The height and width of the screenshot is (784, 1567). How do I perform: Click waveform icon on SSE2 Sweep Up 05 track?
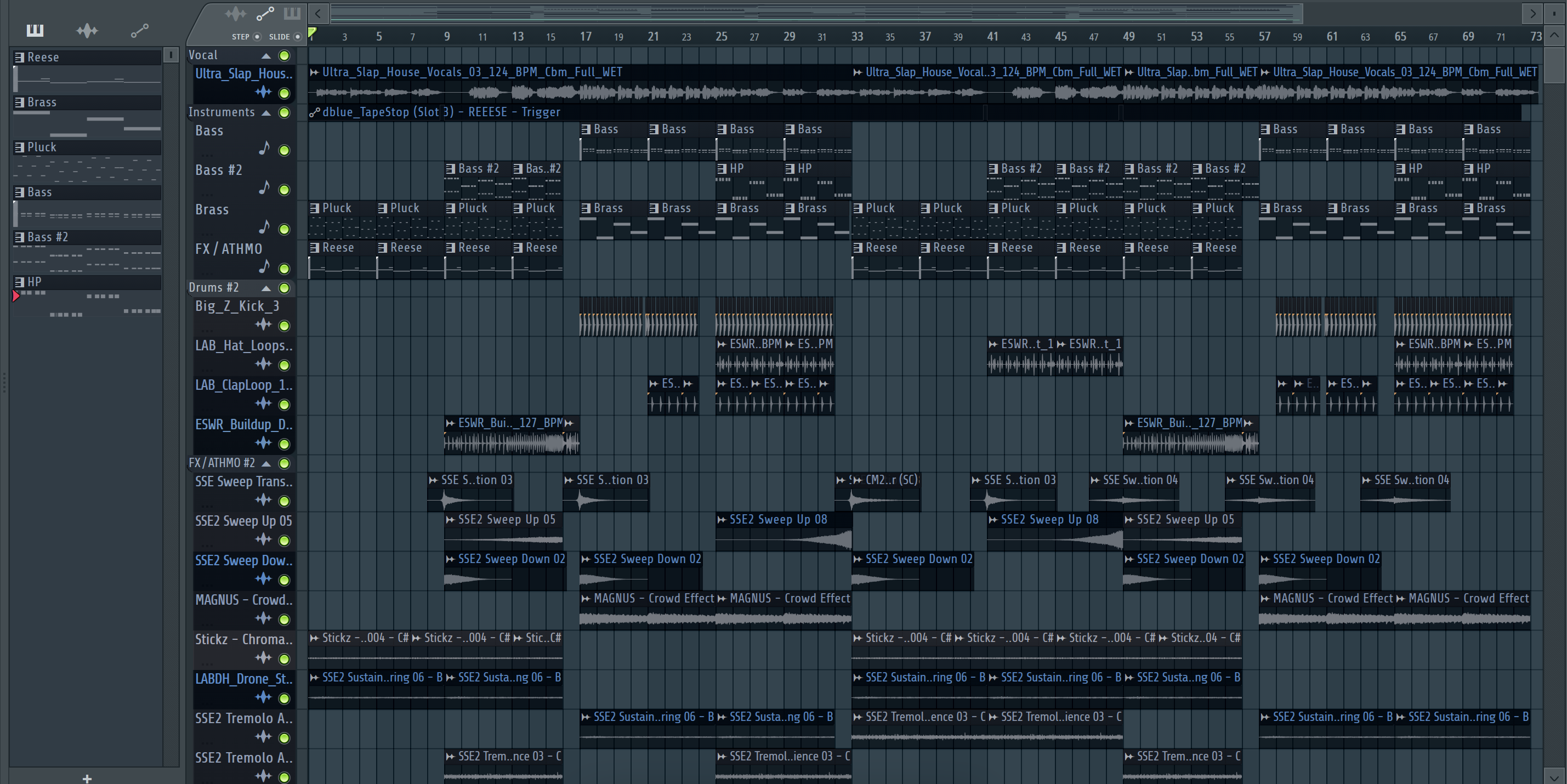pyautogui.click(x=263, y=539)
